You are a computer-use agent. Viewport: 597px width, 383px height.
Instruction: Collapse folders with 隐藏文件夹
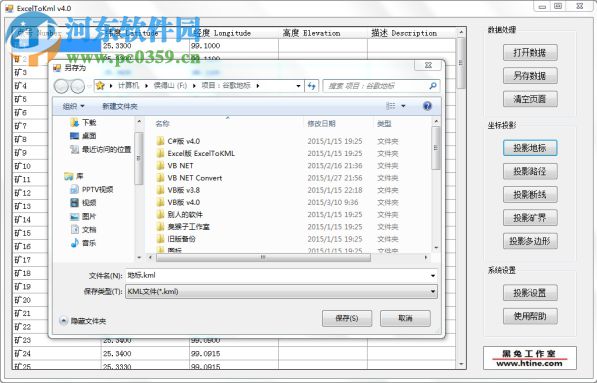point(83,321)
